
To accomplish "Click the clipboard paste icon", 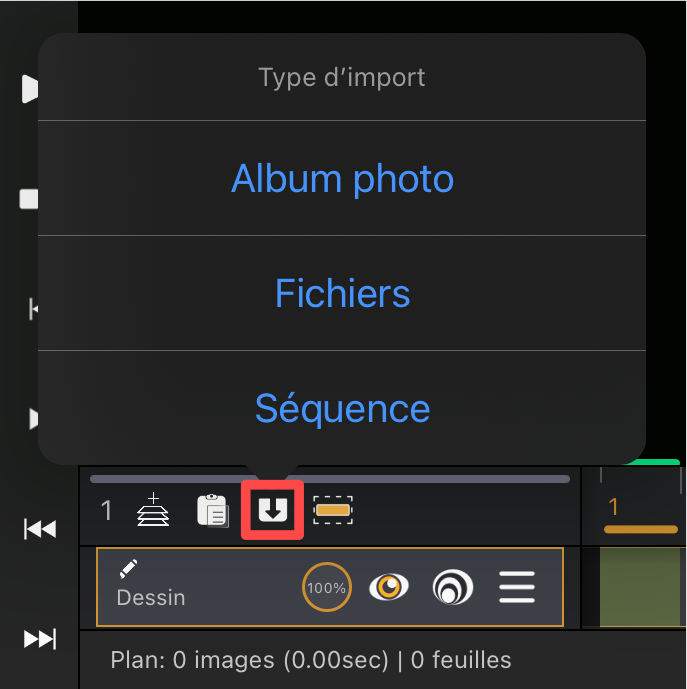I will point(213,510).
